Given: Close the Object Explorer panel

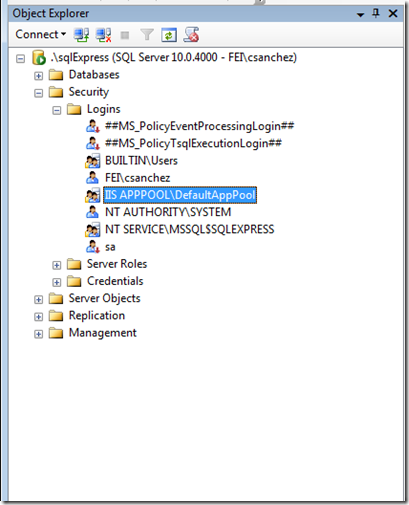Looking at the screenshot, I should pos(393,14).
